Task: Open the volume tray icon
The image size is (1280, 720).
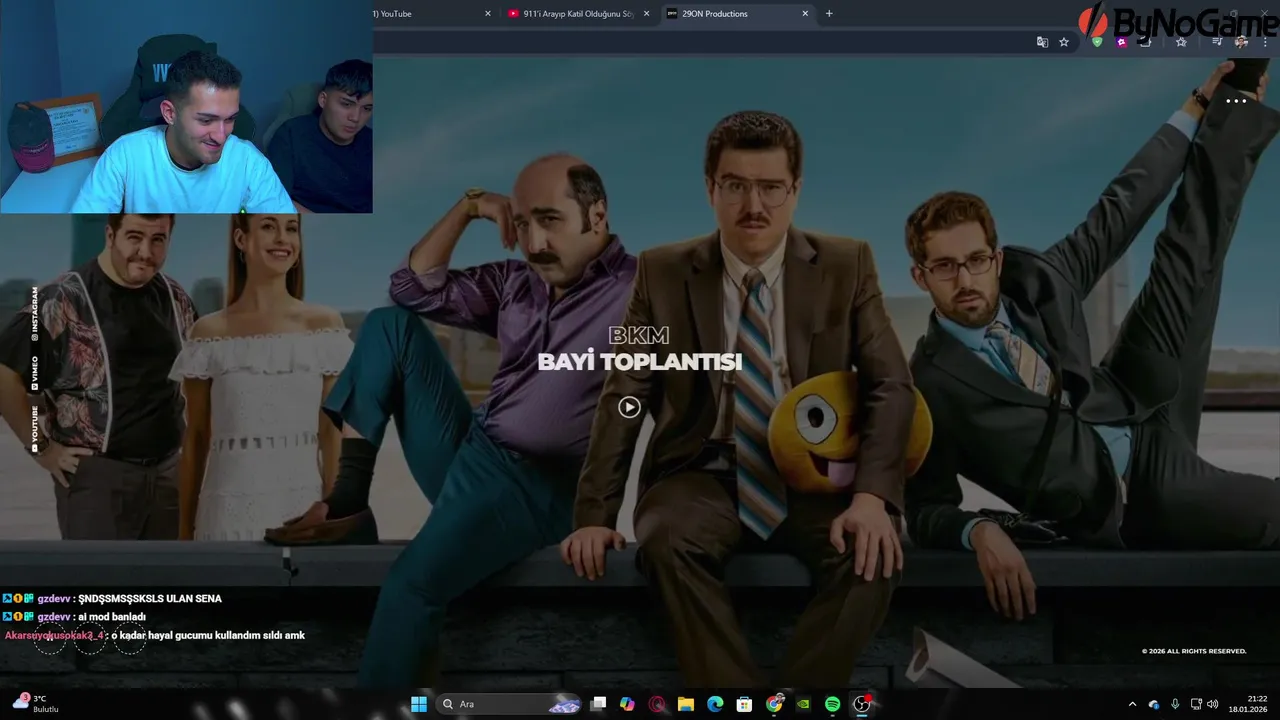Action: pos(1213,704)
